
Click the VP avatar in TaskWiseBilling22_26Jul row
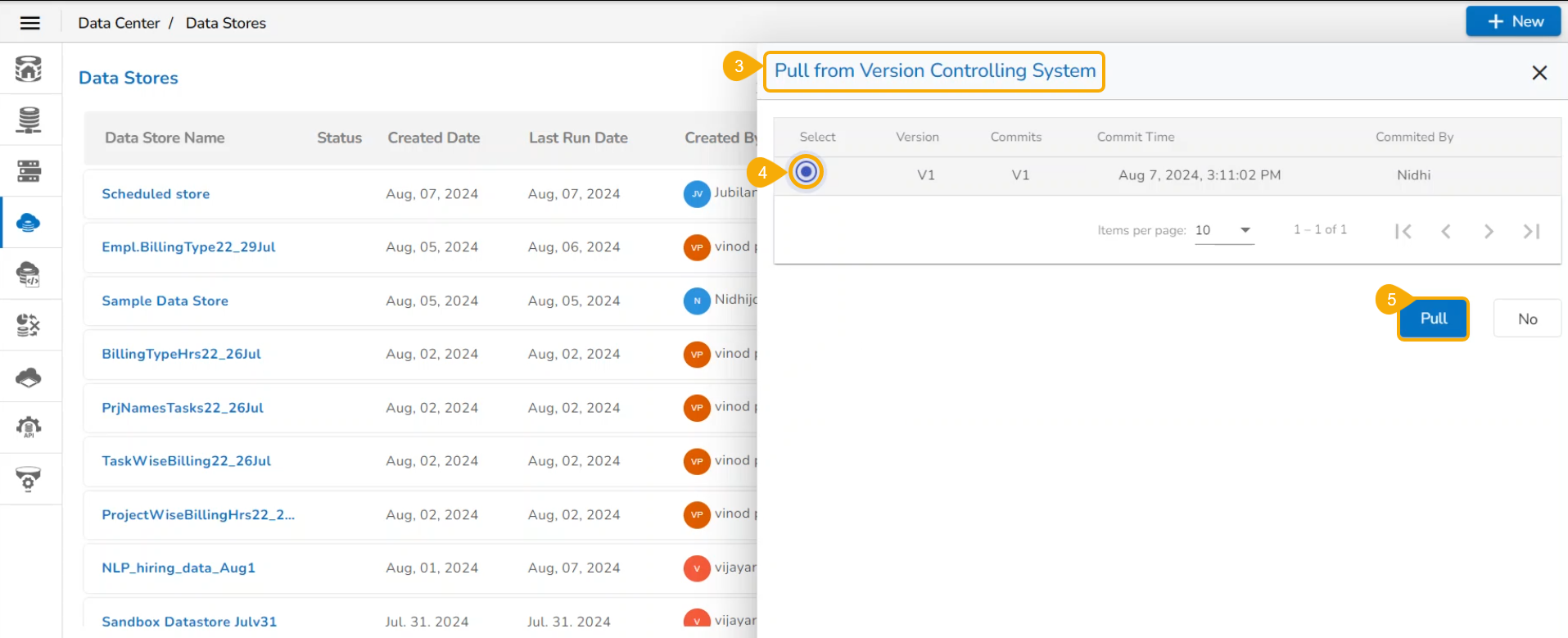tap(697, 461)
